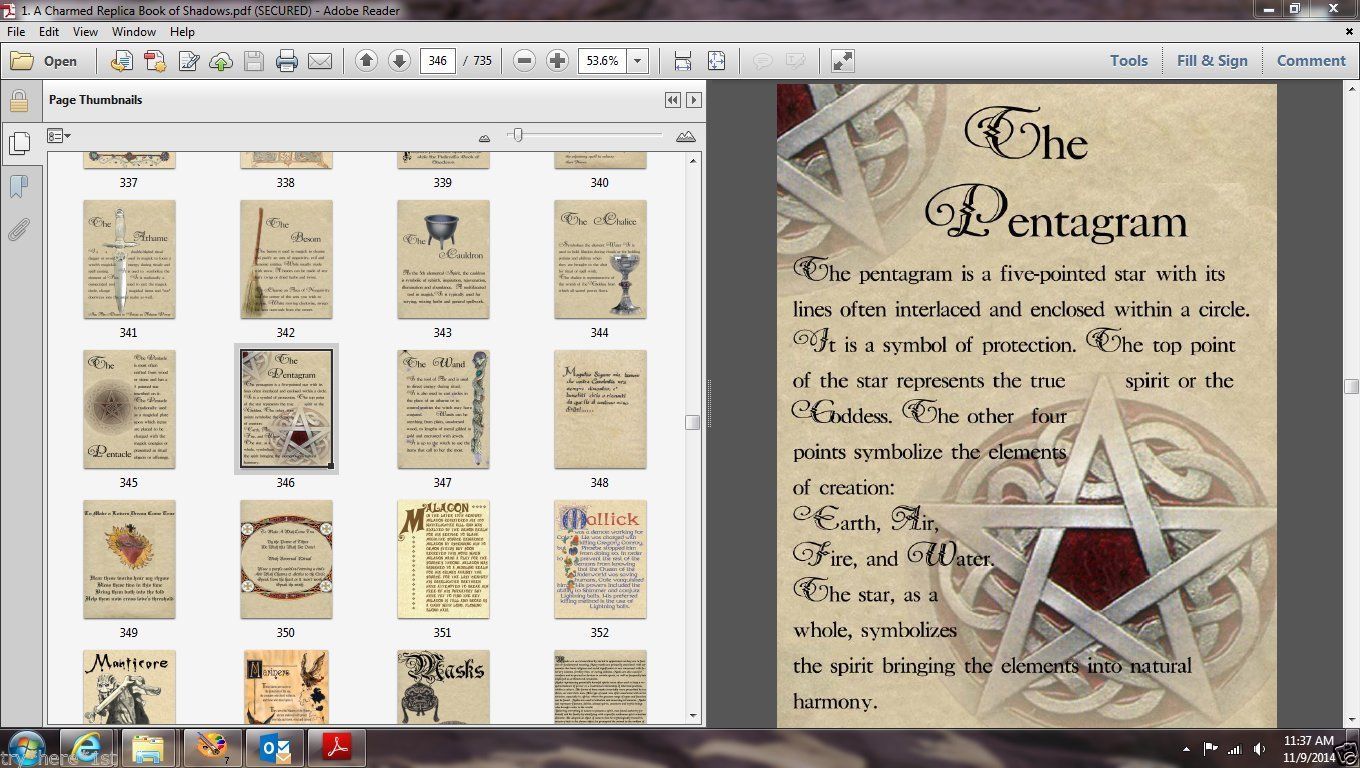Viewport: 1360px width, 768px height.
Task: Click the Page Thumbnails panel icon
Action: (18, 143)
